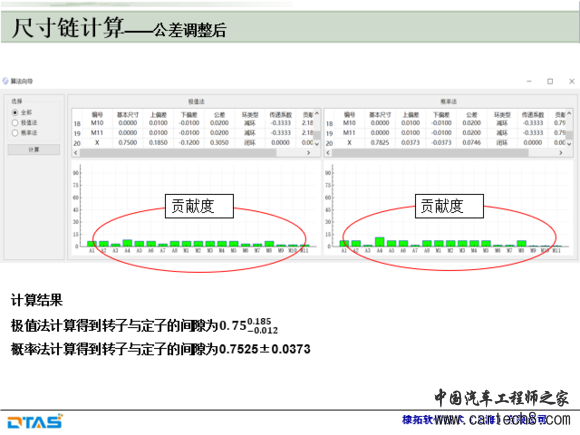The image size is (580, 435).
Task: Click the left table horizontal scrollbar thumb
Action: point(178,153)
